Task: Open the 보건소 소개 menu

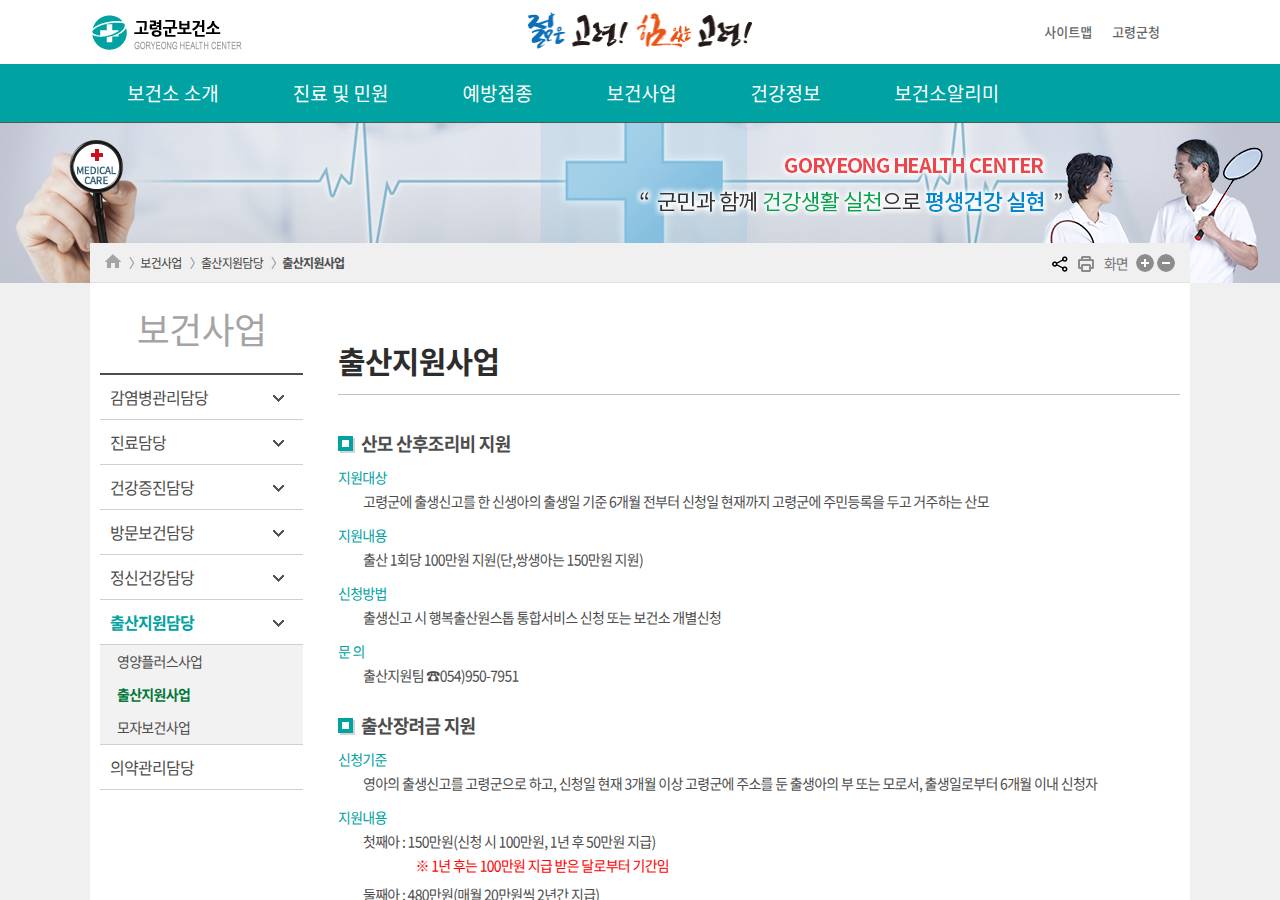Action: [x=173, y=93]
